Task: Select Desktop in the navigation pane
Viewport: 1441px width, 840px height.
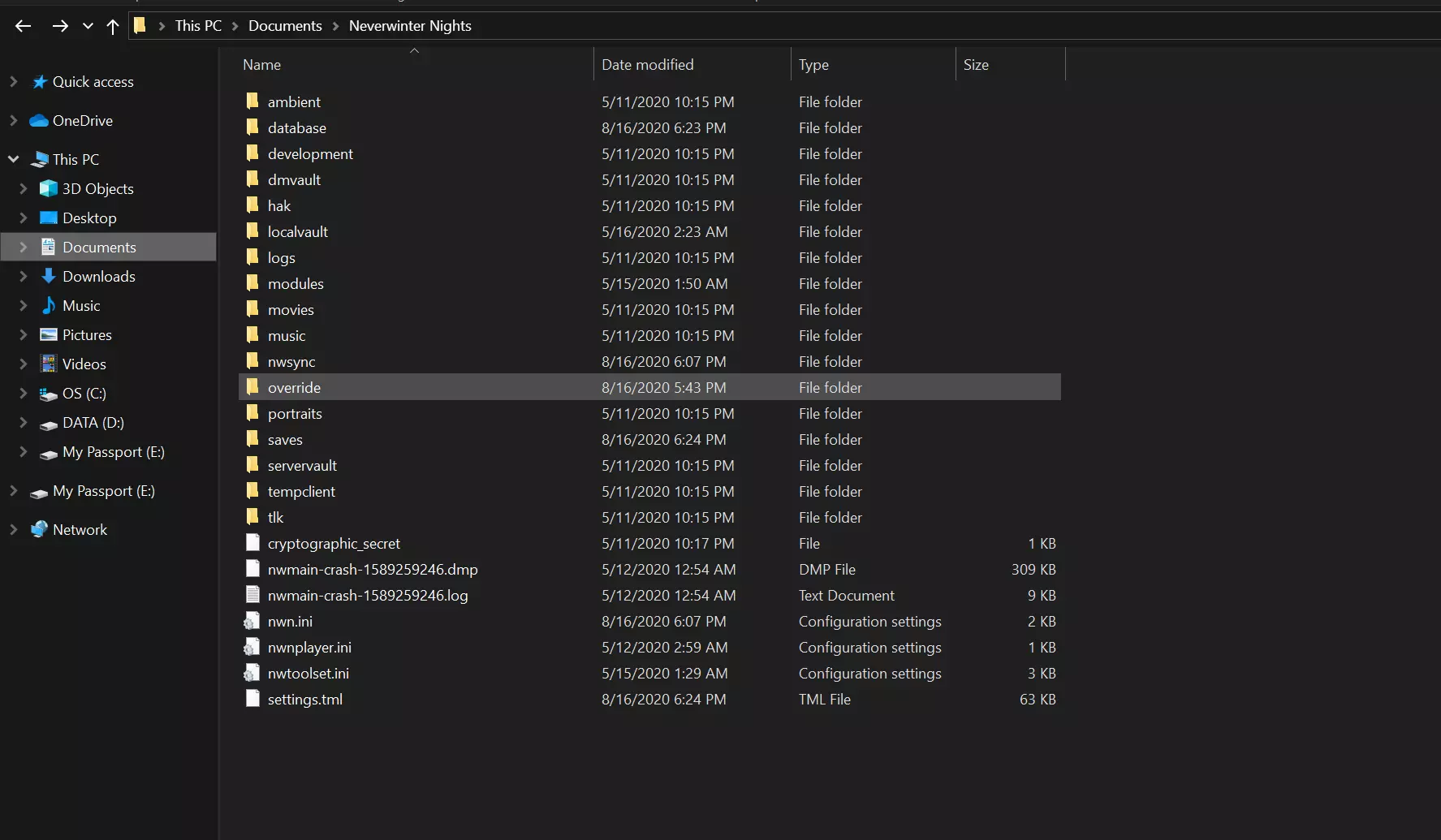Action: tap(89, 218)
